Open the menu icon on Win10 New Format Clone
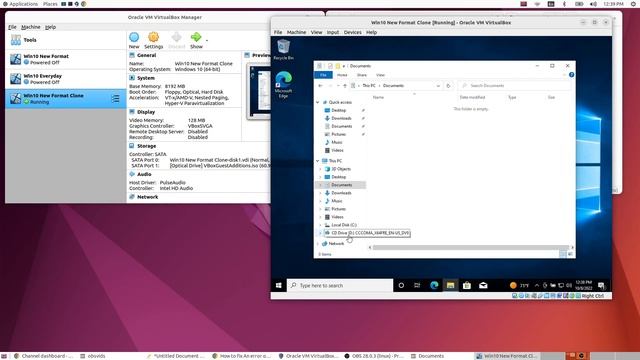640x360 pixels. [116, 99]
